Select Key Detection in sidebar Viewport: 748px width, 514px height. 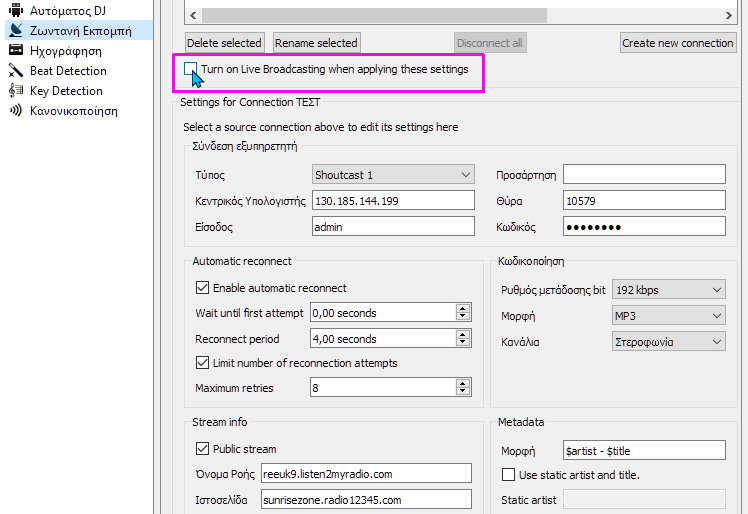tap(66, 91)
